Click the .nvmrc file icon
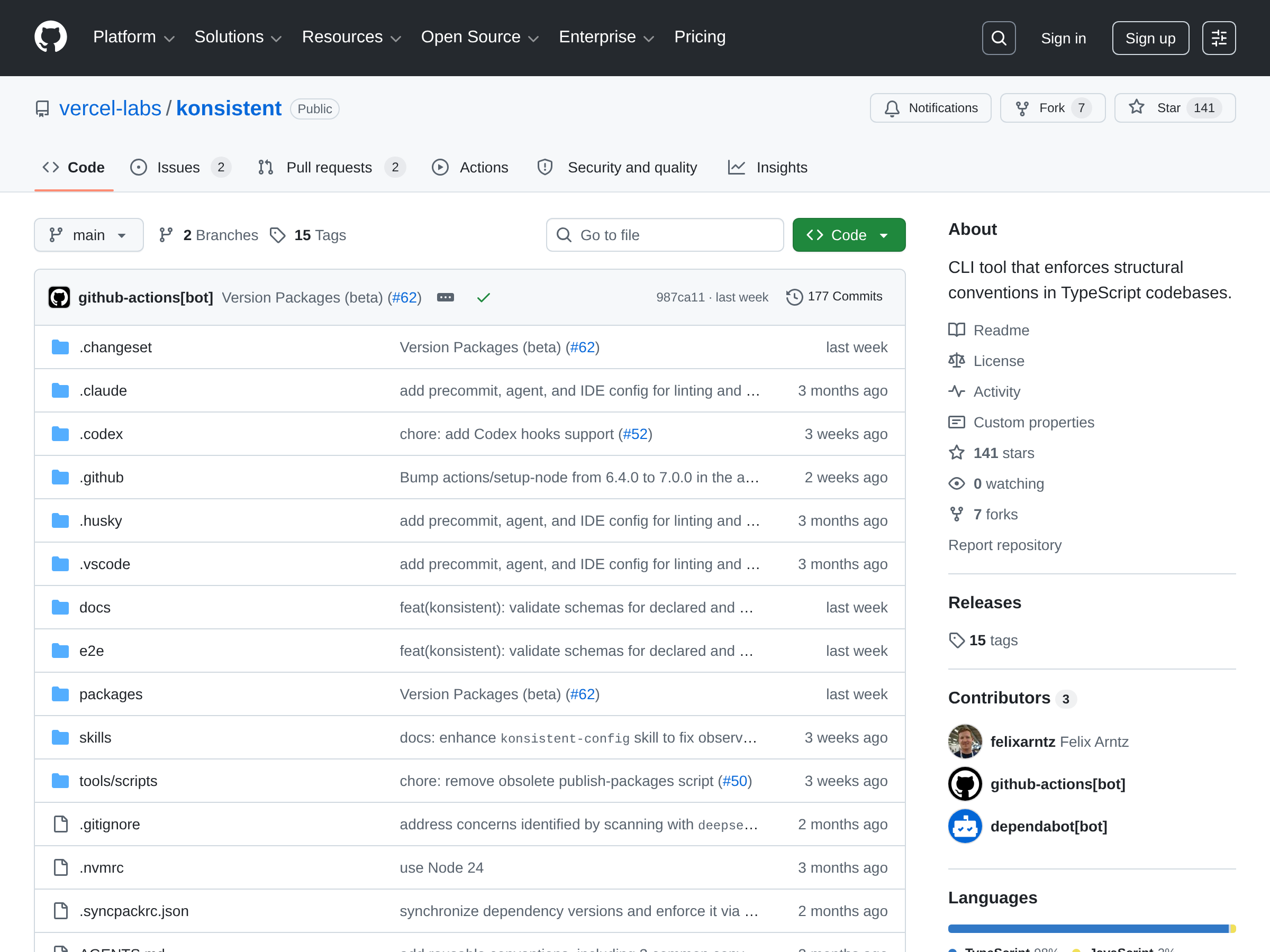 point(60,868)
